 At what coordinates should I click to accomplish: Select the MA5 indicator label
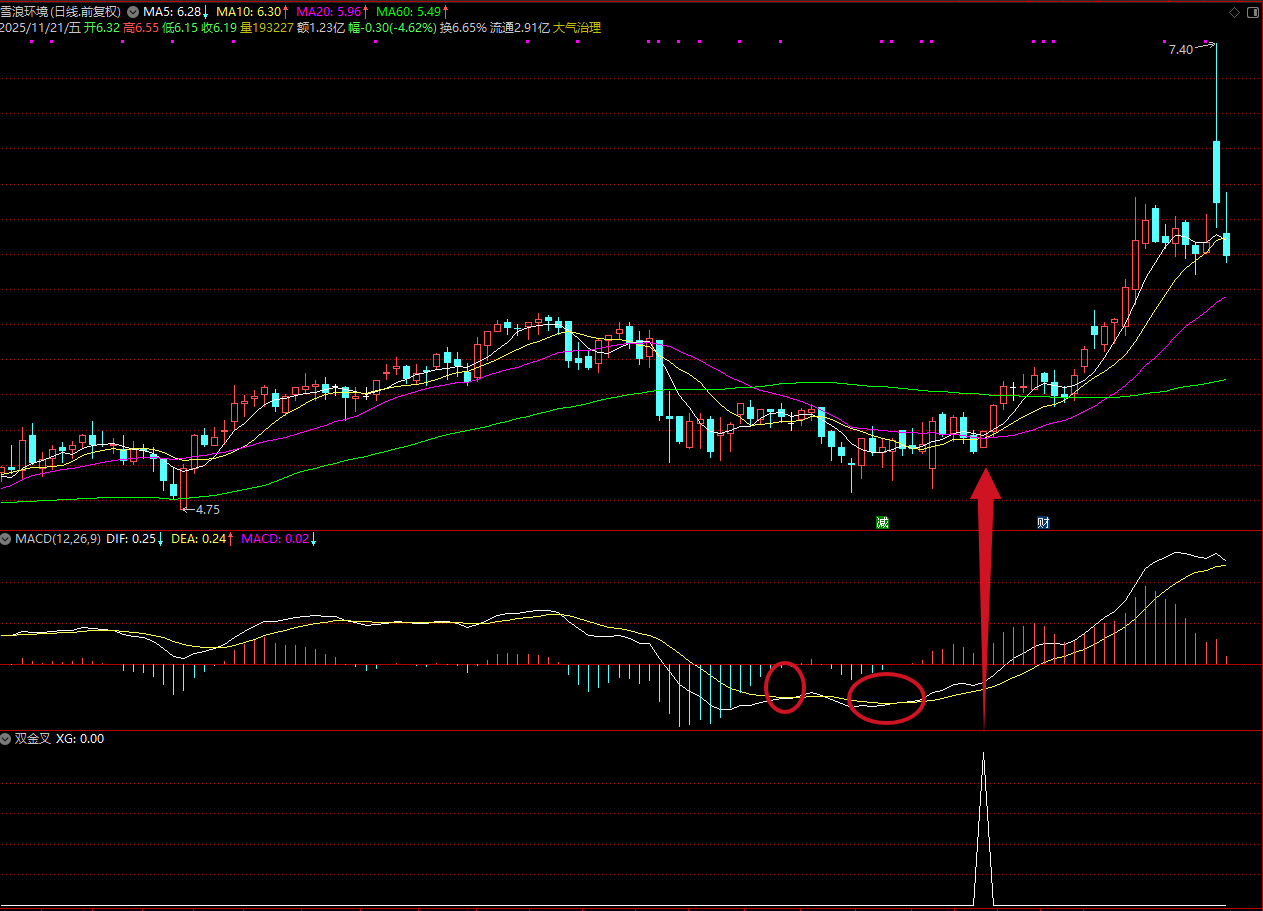coord(174,12)
